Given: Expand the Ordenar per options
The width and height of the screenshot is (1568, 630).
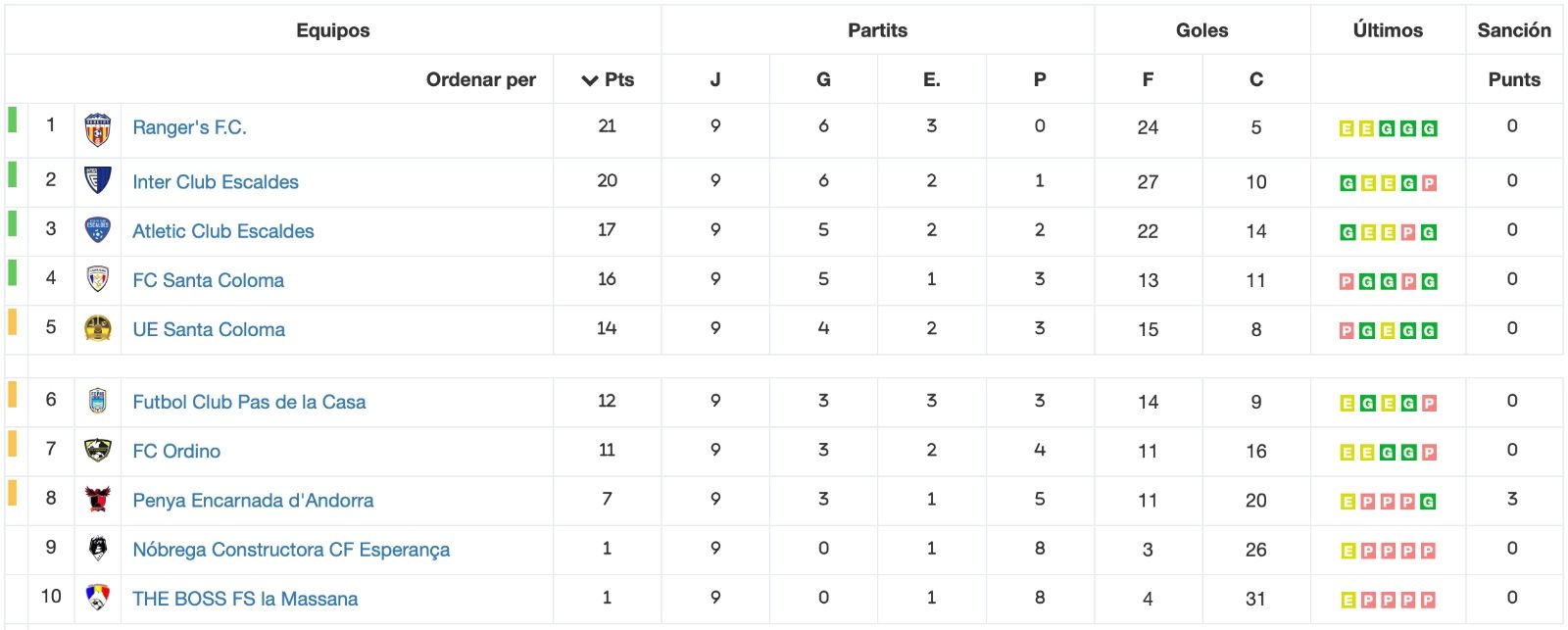Looking at the screenshot, I should tap(481, 79).
